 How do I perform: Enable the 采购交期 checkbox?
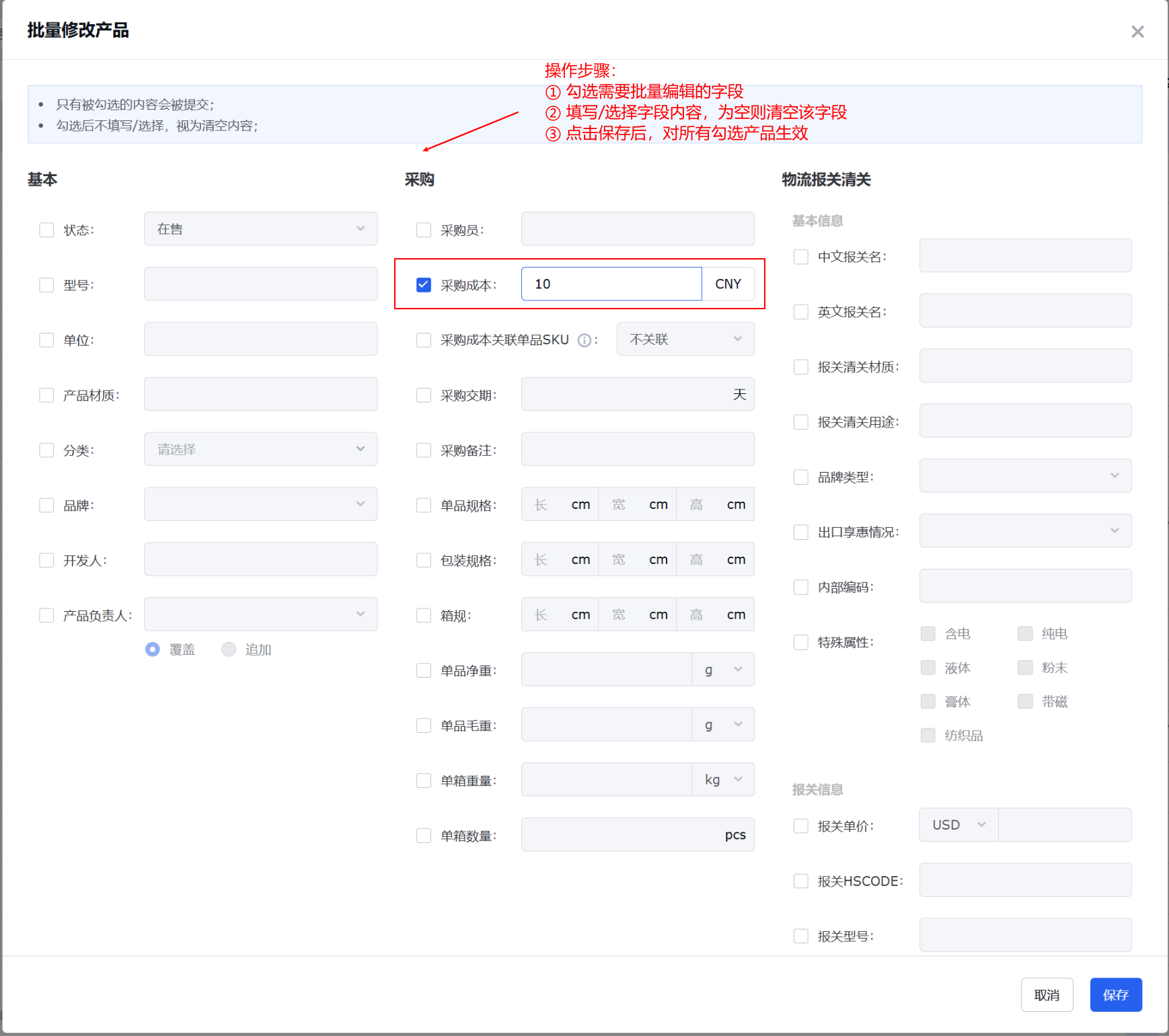tap(424, 395)
